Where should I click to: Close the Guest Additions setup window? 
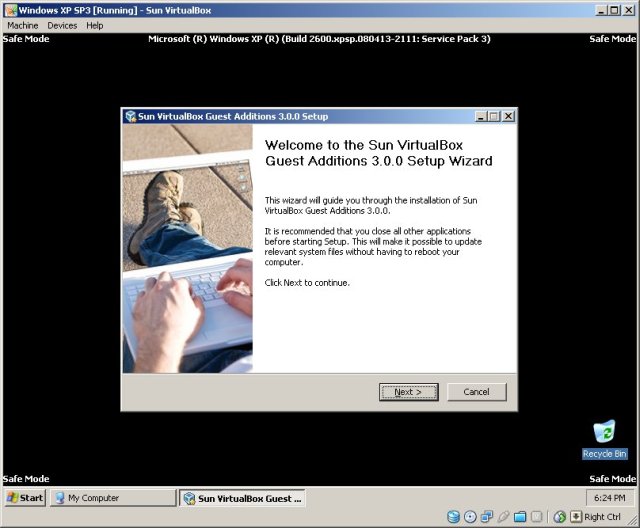pyautogui.click(x=508, y=117)
